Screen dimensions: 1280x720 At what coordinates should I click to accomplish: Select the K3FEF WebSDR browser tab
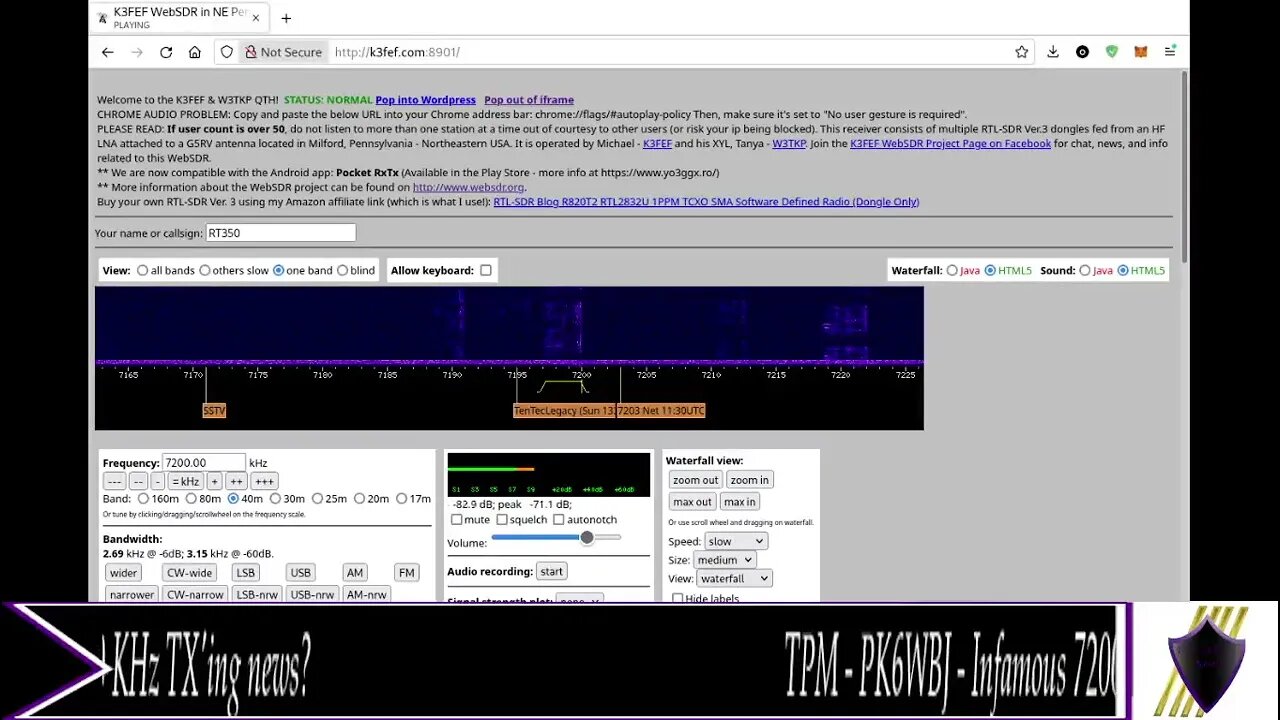pos(179,18)
